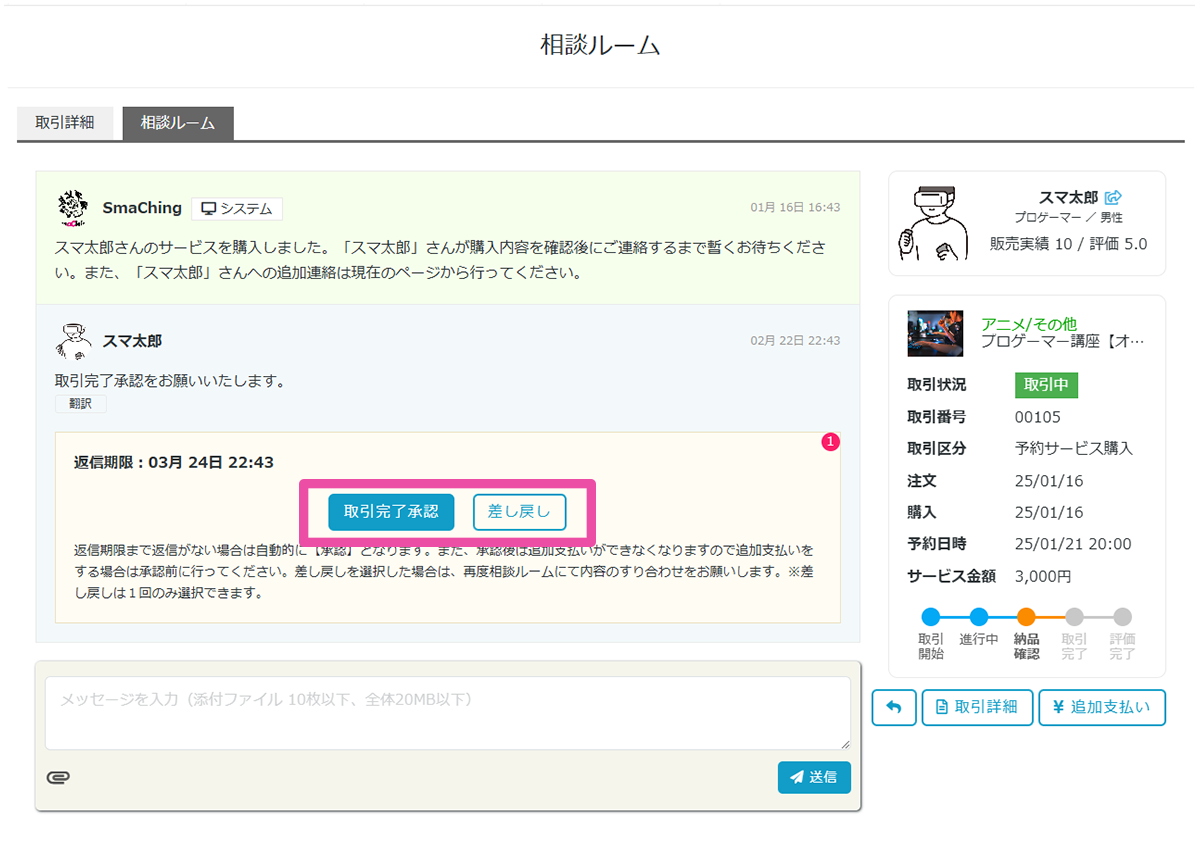The width and height of the screenshot is (1200, 865).
Task: Switch to the 取引詳細 tab
Action: [x=66, y=122]
